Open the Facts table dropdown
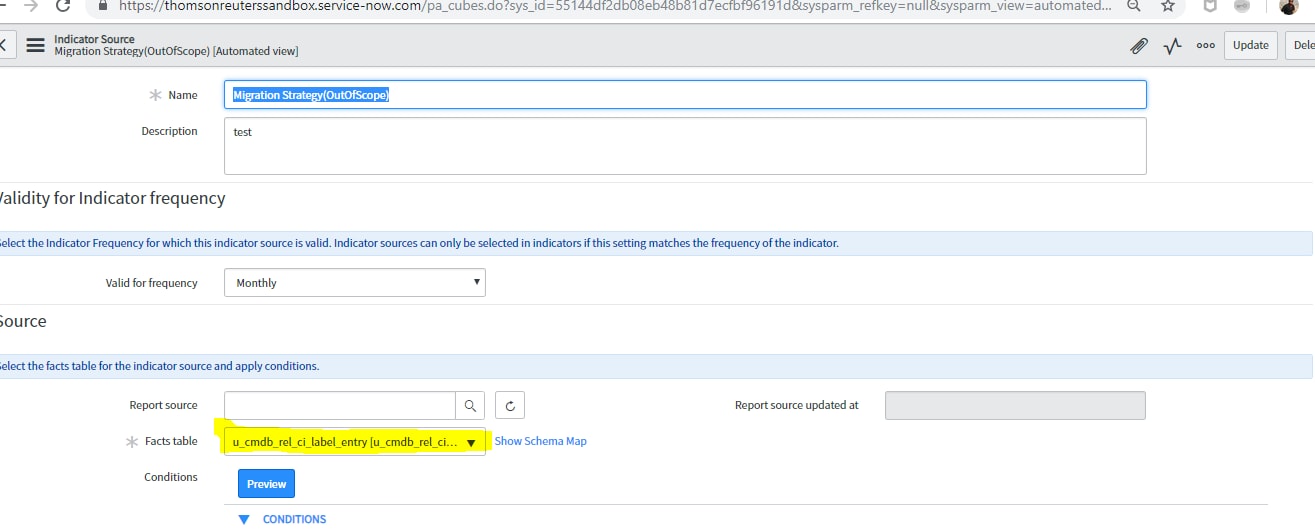This screenshot has height=531, width=1315. [x=355, y=442]
